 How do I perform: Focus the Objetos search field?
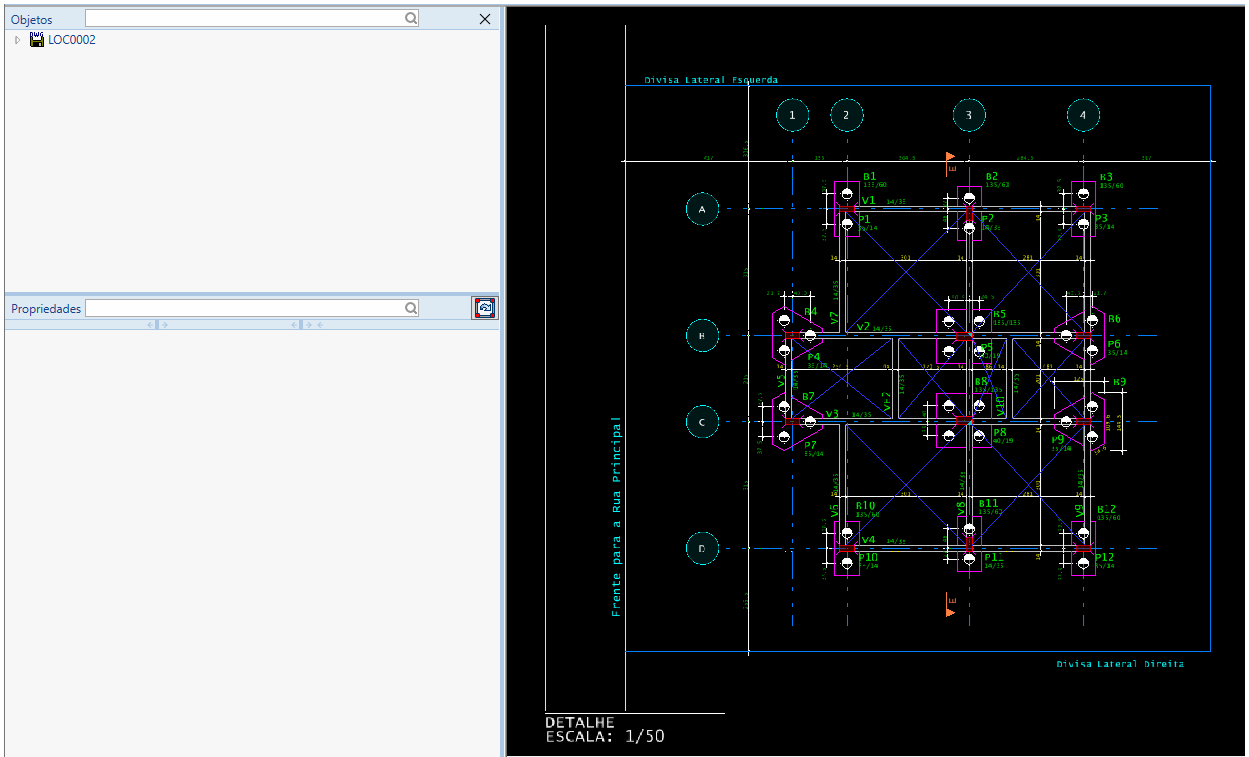point(244,18)
